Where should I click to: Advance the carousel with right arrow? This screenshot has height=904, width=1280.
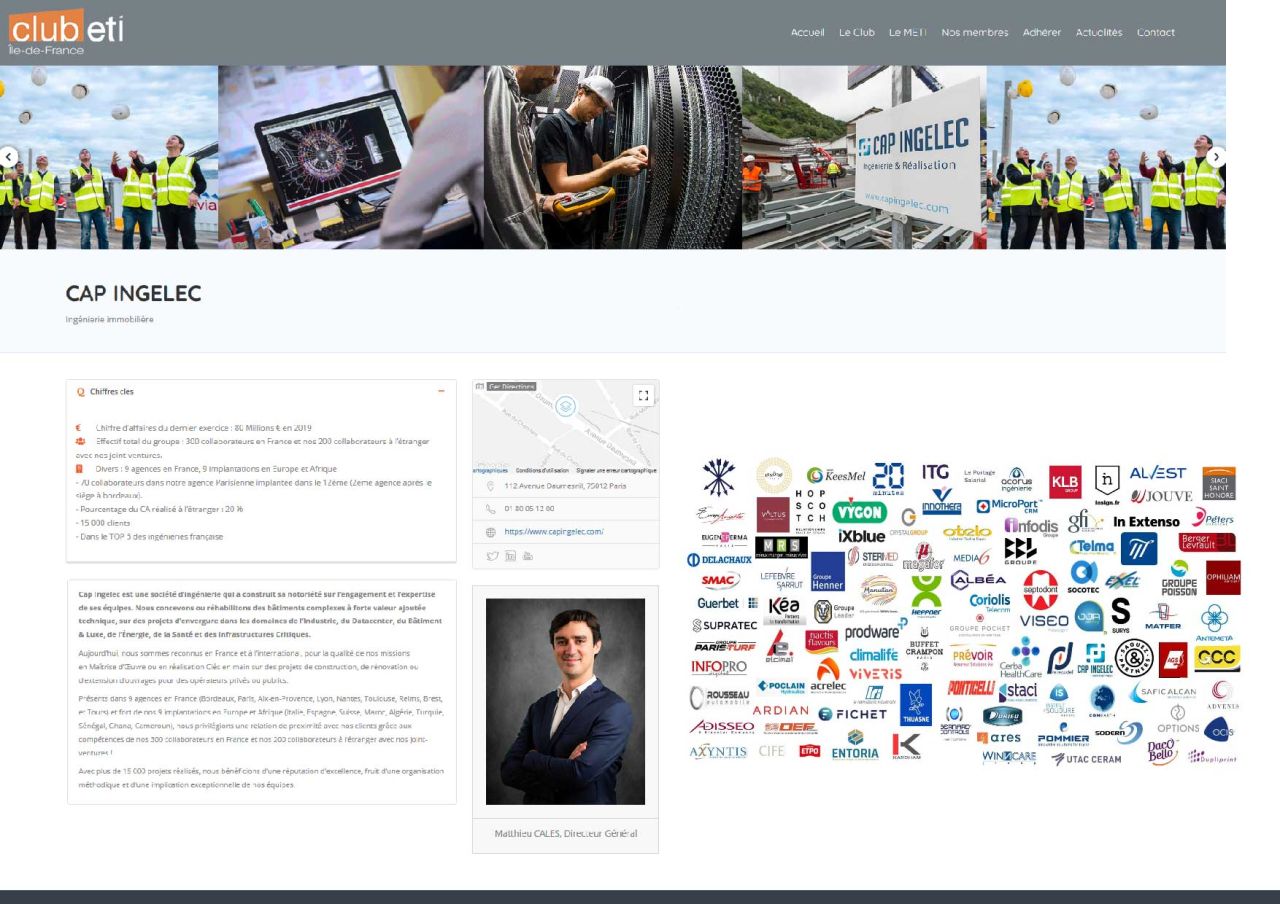click(1216, 157)
